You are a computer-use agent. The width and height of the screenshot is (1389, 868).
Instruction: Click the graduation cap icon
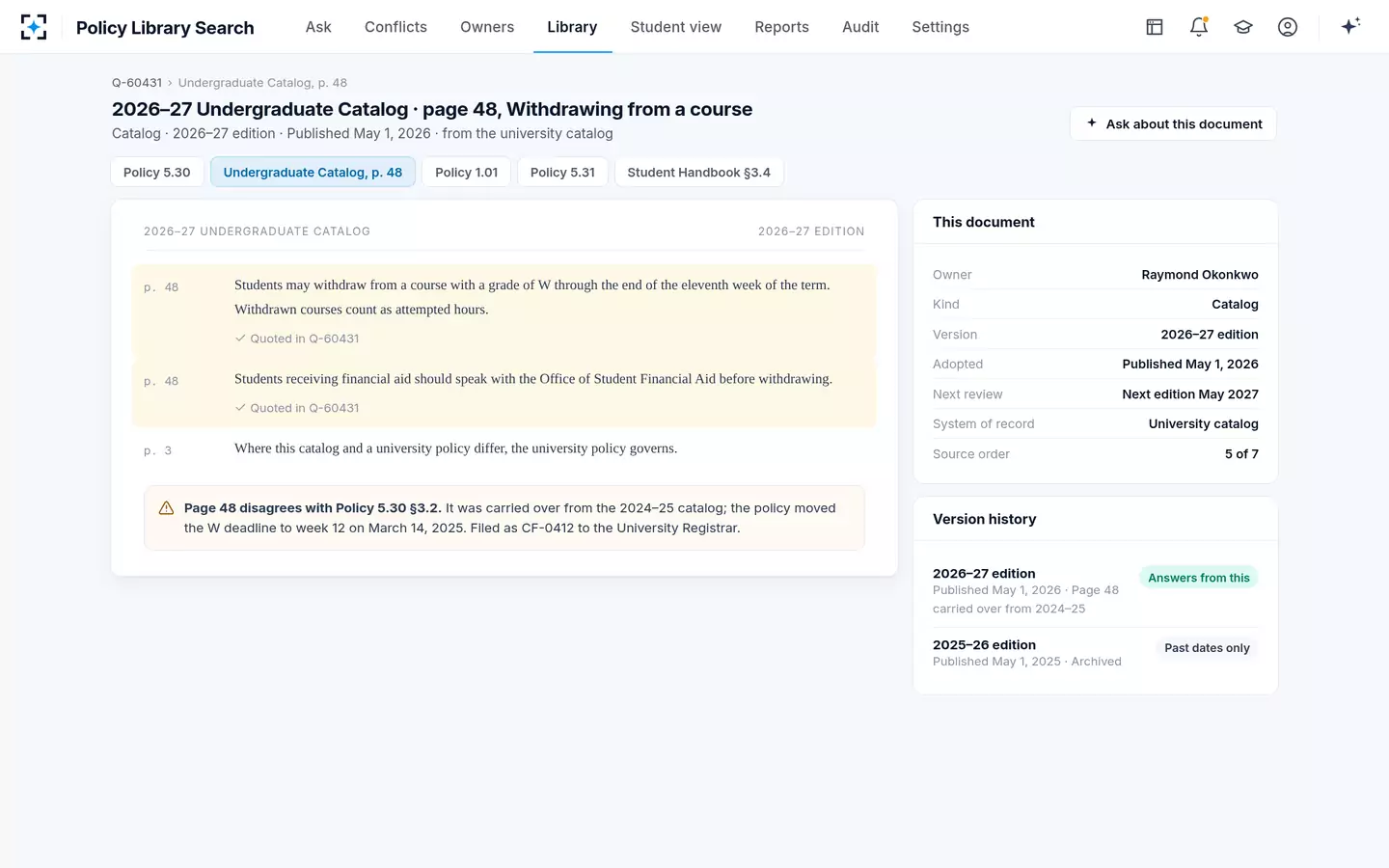(1243, 27)
